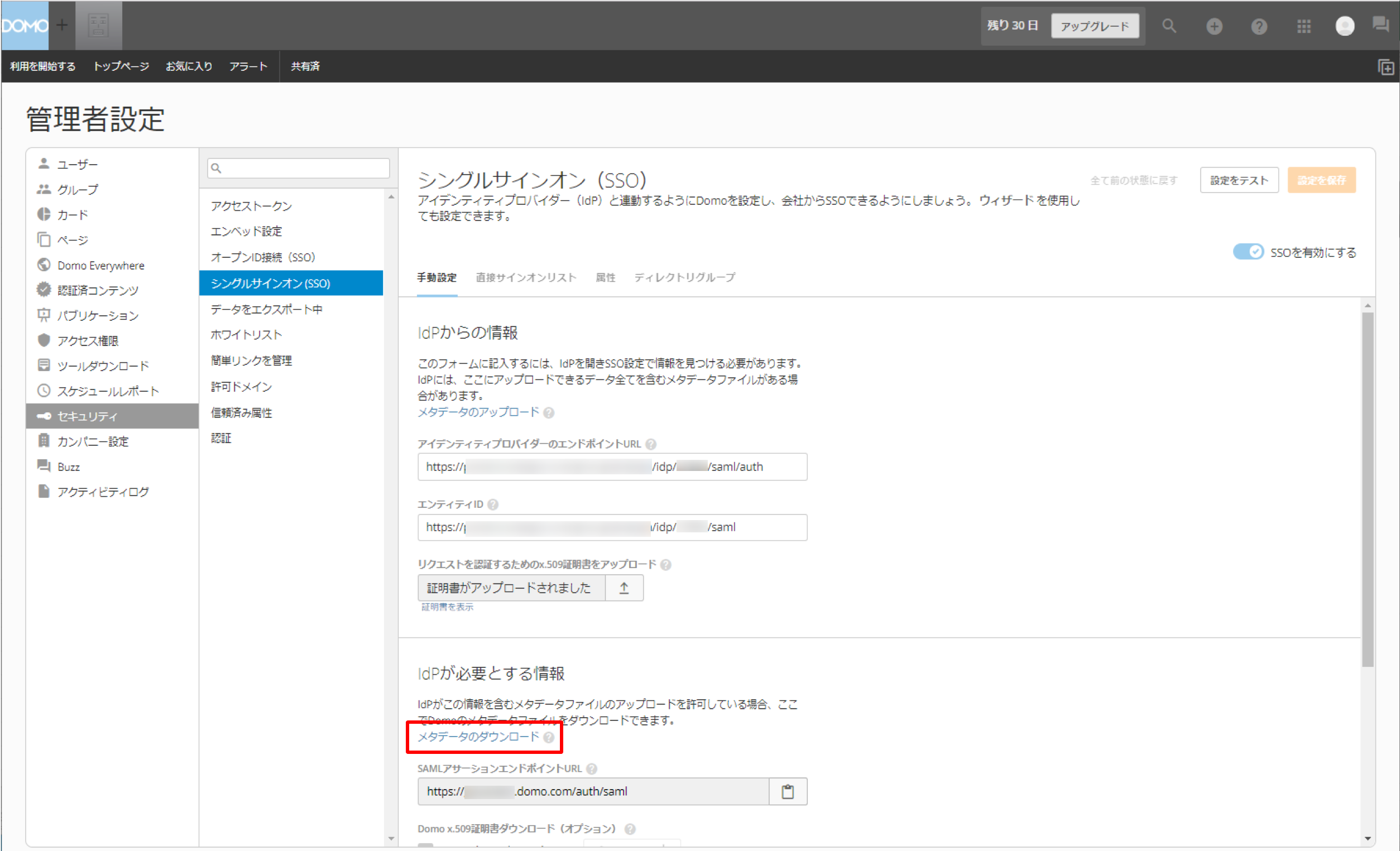Open Domo Everywhere in the admin sidebar
The image size is (1400, 851).
pos(113,265)
